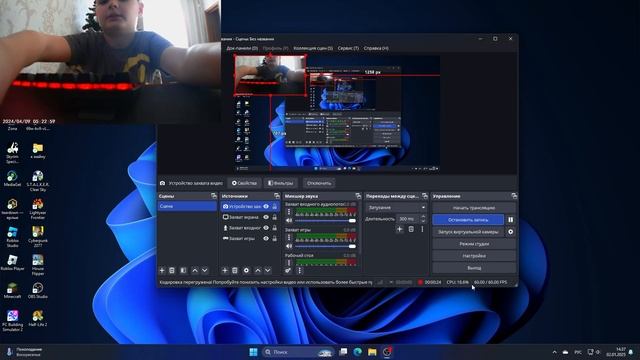Click Start Streaming button
This screenshot has height=360, width=640.
click(x=474, y=208)
